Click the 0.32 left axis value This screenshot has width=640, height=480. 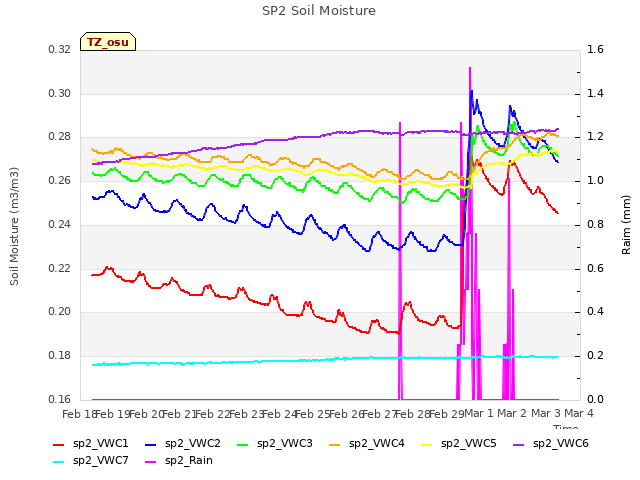click(60, 50)
